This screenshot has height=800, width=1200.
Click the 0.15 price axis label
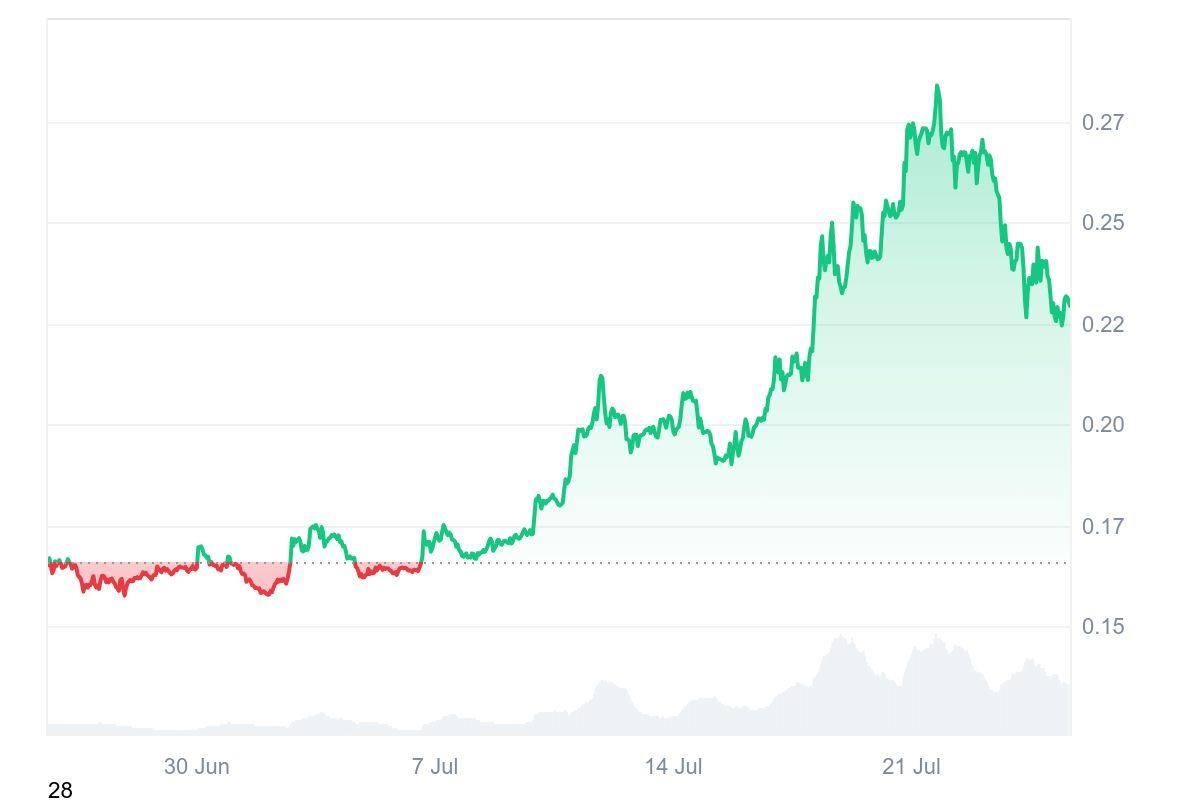tap(1103, 627)
